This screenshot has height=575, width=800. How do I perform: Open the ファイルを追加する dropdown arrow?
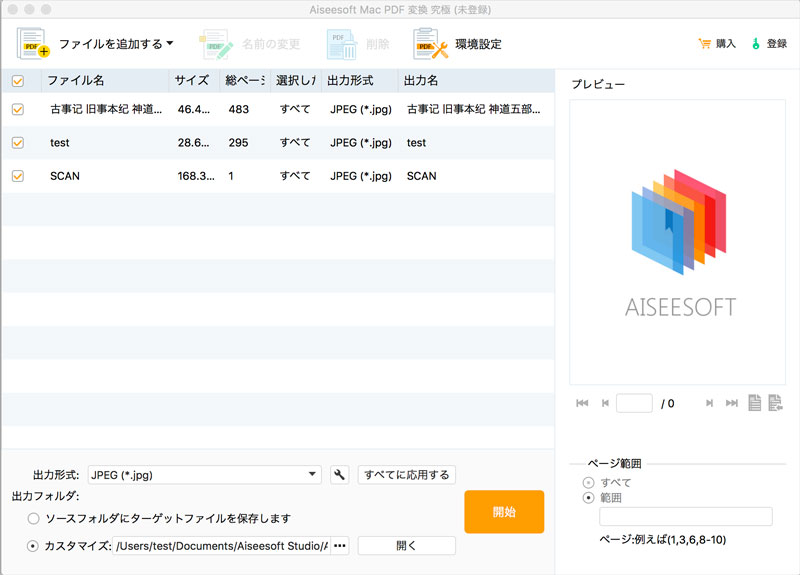(x=170, y=43)
